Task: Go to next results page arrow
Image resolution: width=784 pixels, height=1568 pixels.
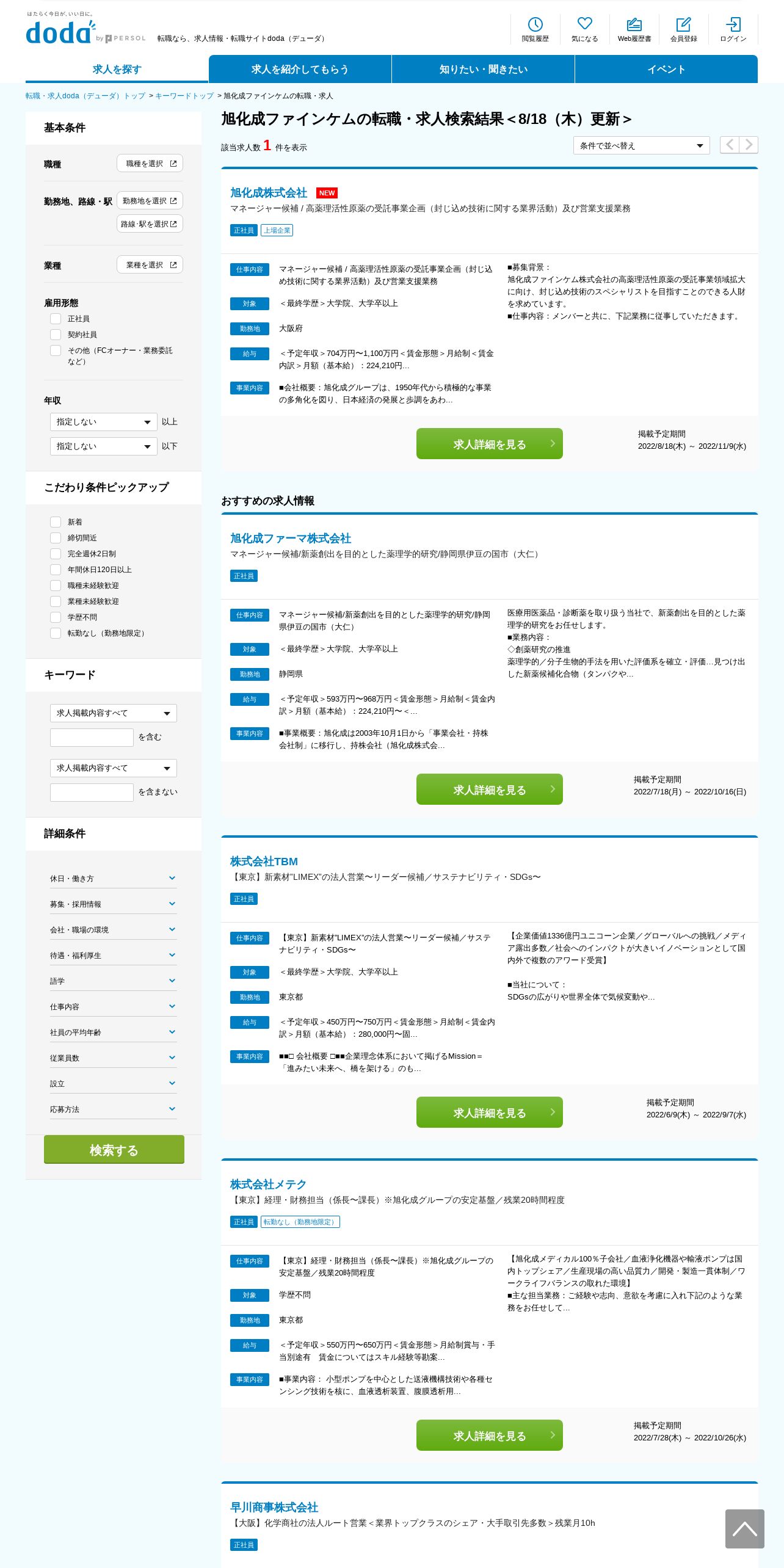Action: click(x=749, y=145)
